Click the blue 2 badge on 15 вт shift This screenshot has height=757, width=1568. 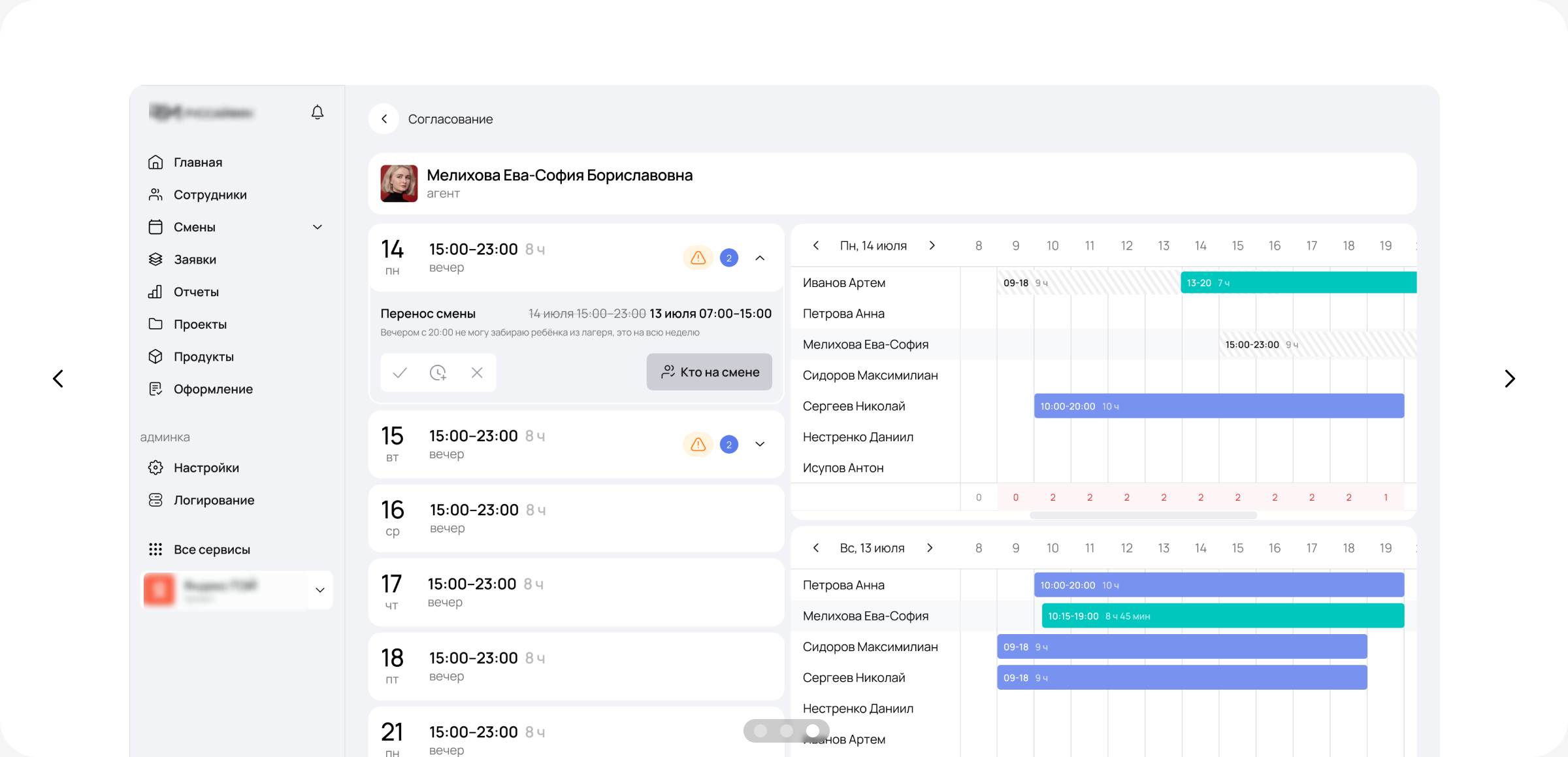(x=729, y=445)
